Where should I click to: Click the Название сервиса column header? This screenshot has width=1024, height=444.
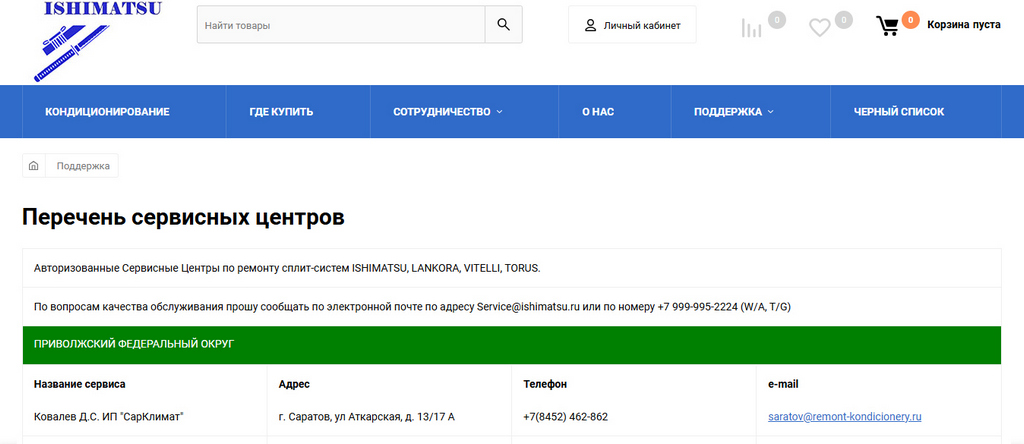80,384
